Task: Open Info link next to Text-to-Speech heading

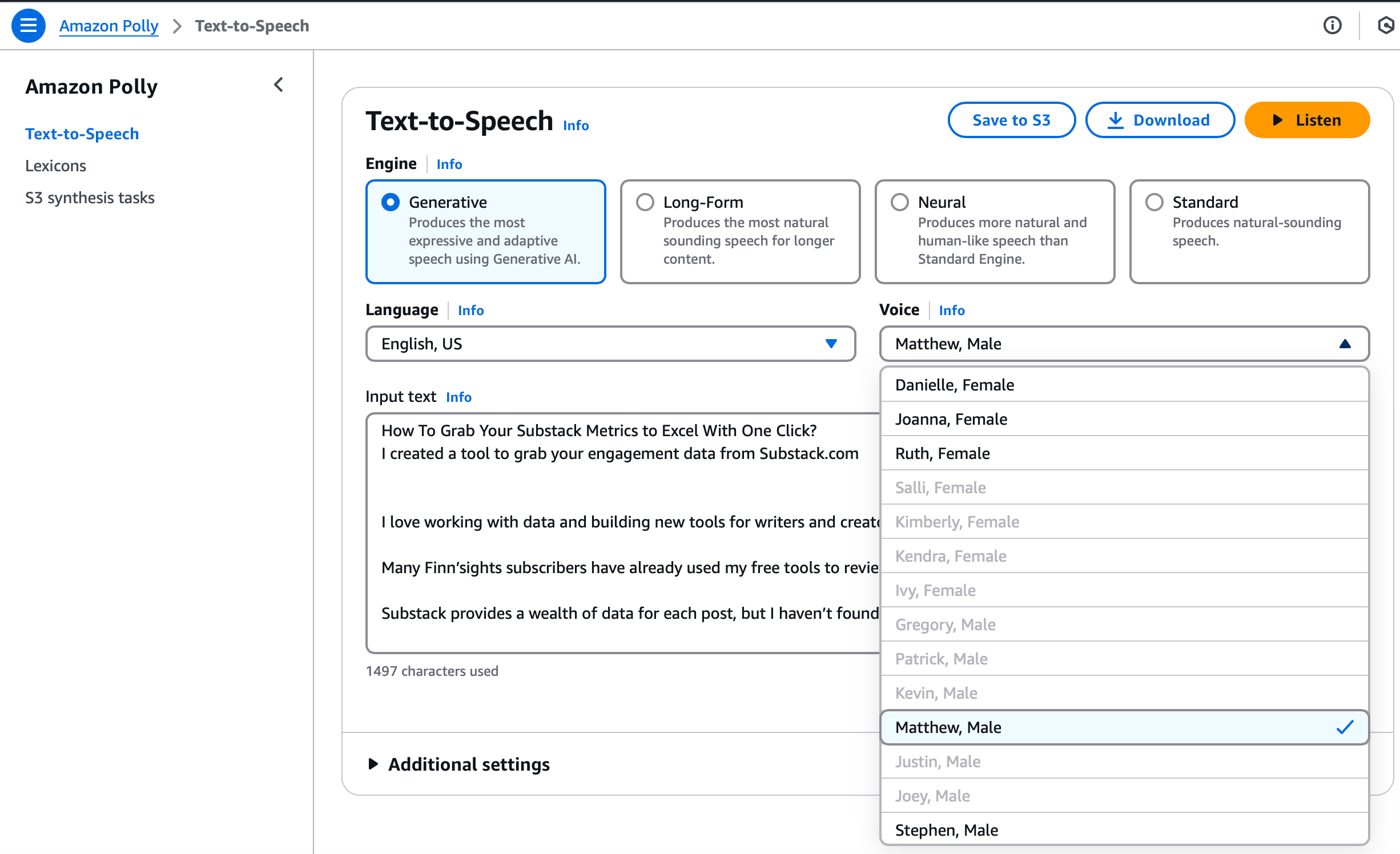Action: [576, 125]
